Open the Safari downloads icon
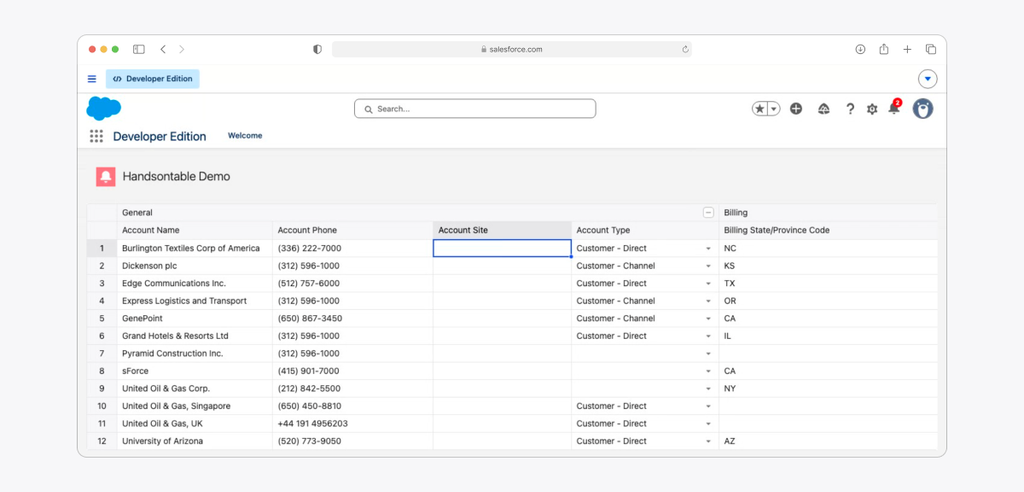The height and width of the screenshot is (492, 1024). (x=860, y=49)
